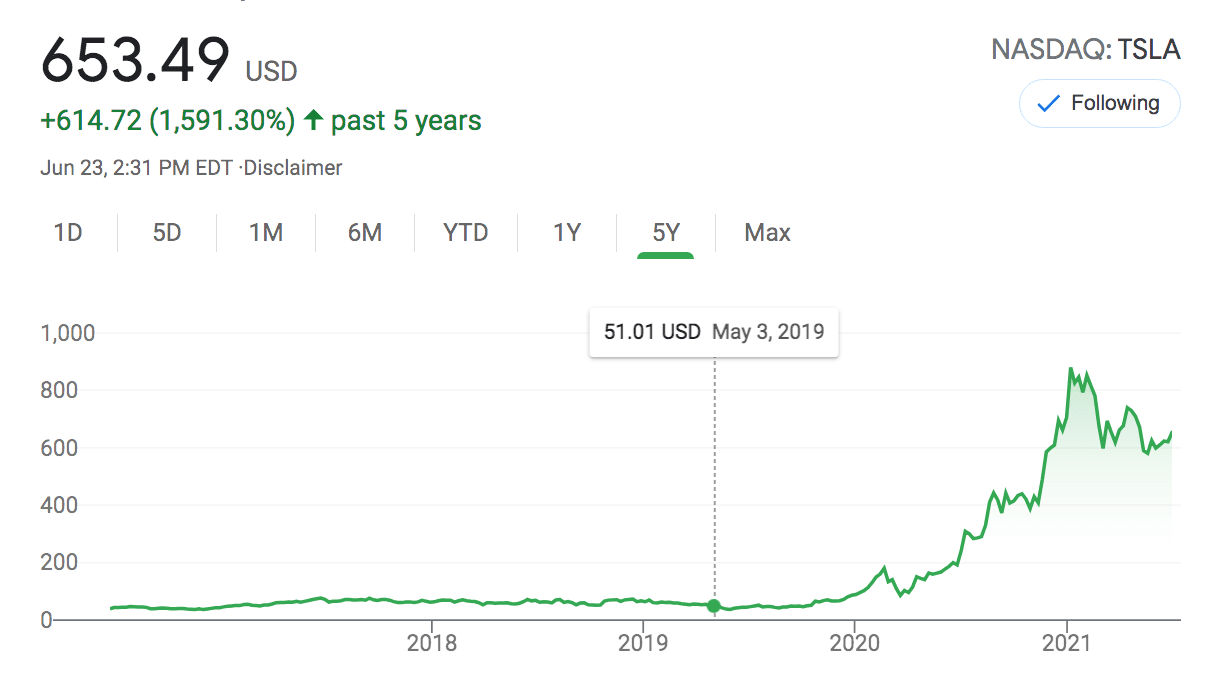The width and height of the screenshot is (1228, 678).
Task: Select the 1D time range tab
Action: click(68, 233)
